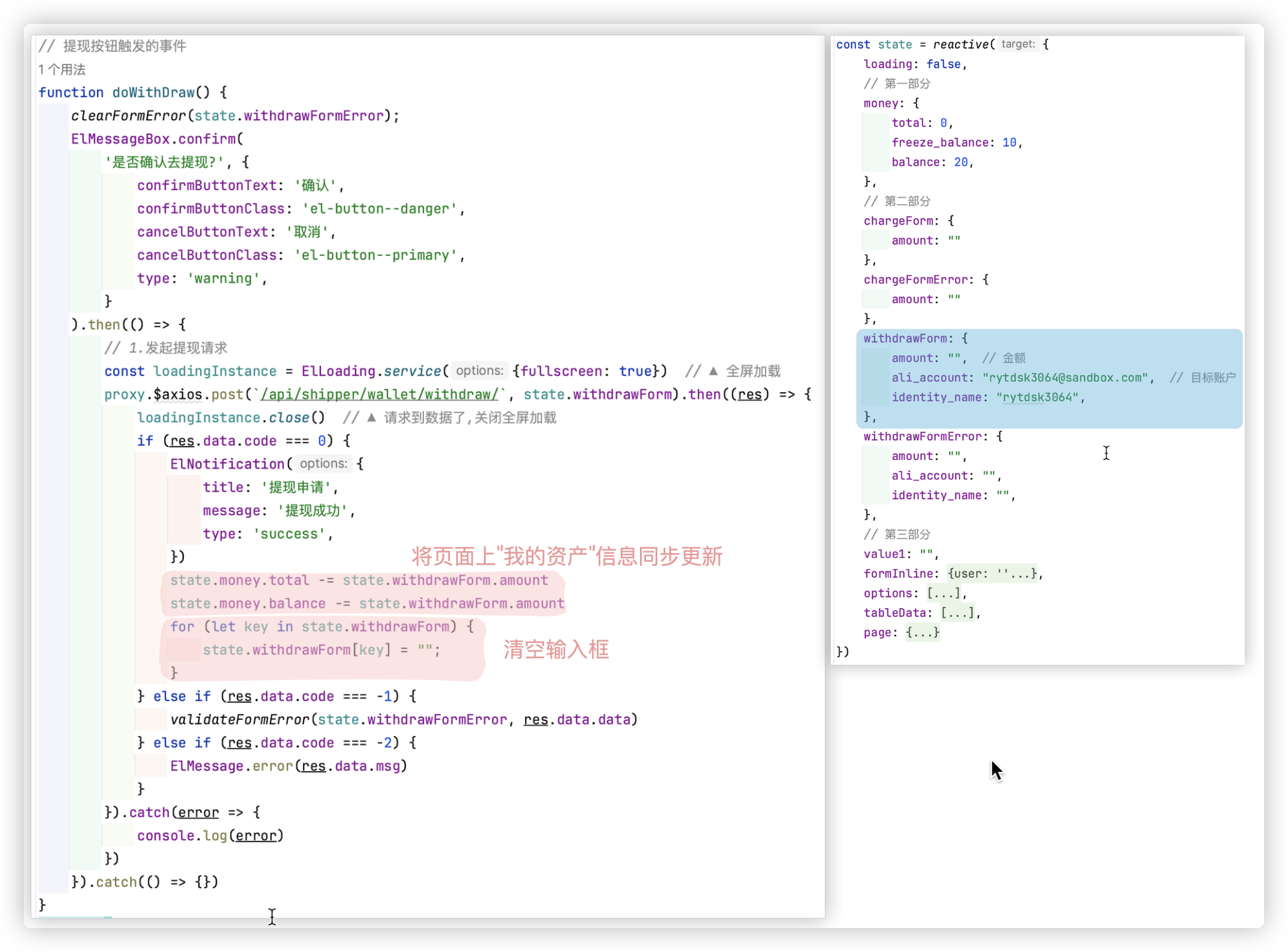
Task: Click the '1 个用法' usages hint
Action: click(62, 70)
